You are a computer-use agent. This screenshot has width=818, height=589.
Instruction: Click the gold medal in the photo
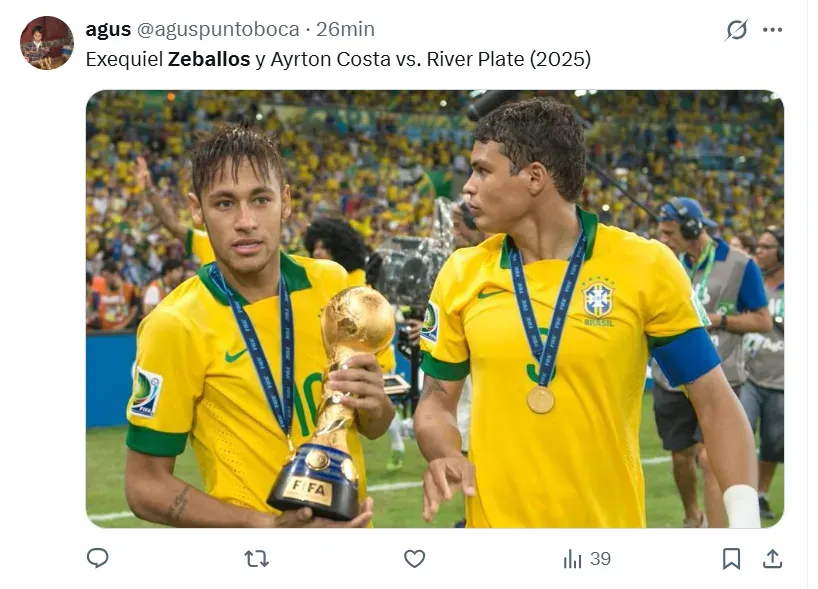click(x=541, y=400)
